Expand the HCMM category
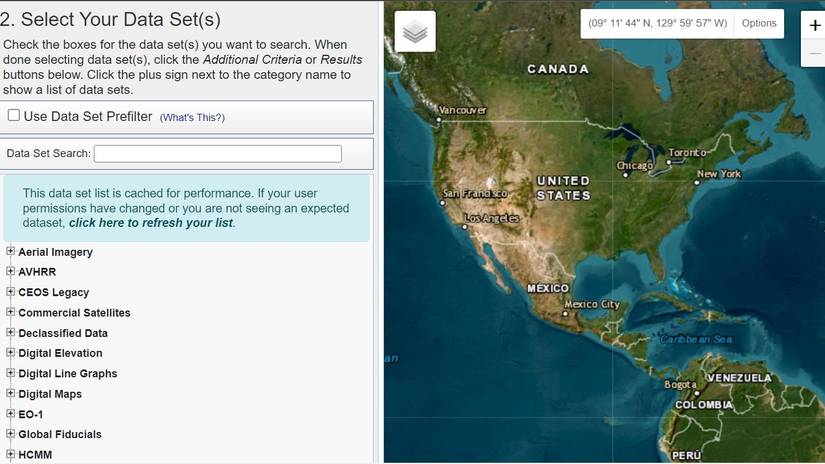The image size is (825, 464). pyautogui.click(x=10, y=453)
